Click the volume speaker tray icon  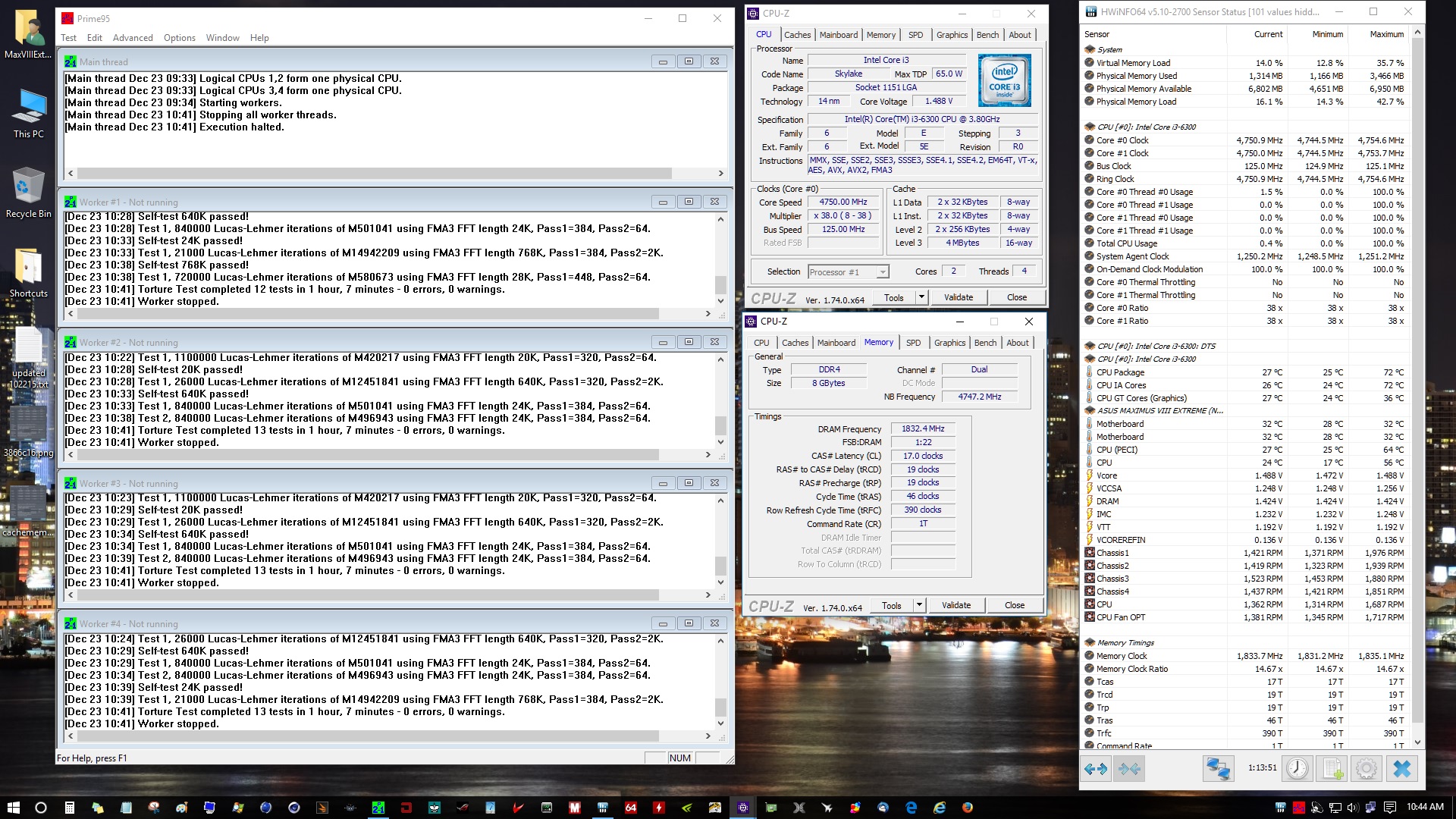pos(1352,808)
